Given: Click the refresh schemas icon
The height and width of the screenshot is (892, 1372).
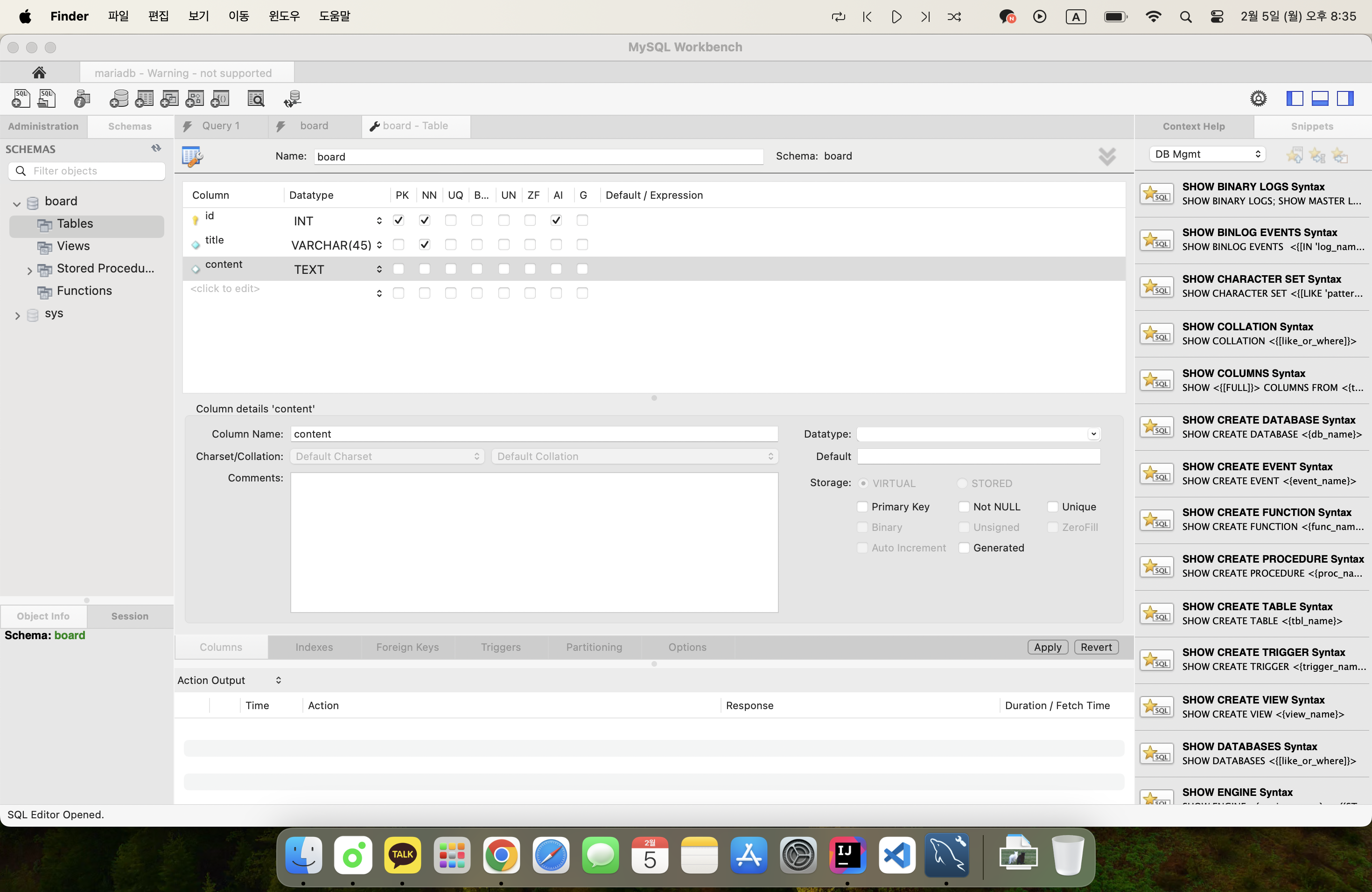Looking at the screenshot, I should 156,148.
